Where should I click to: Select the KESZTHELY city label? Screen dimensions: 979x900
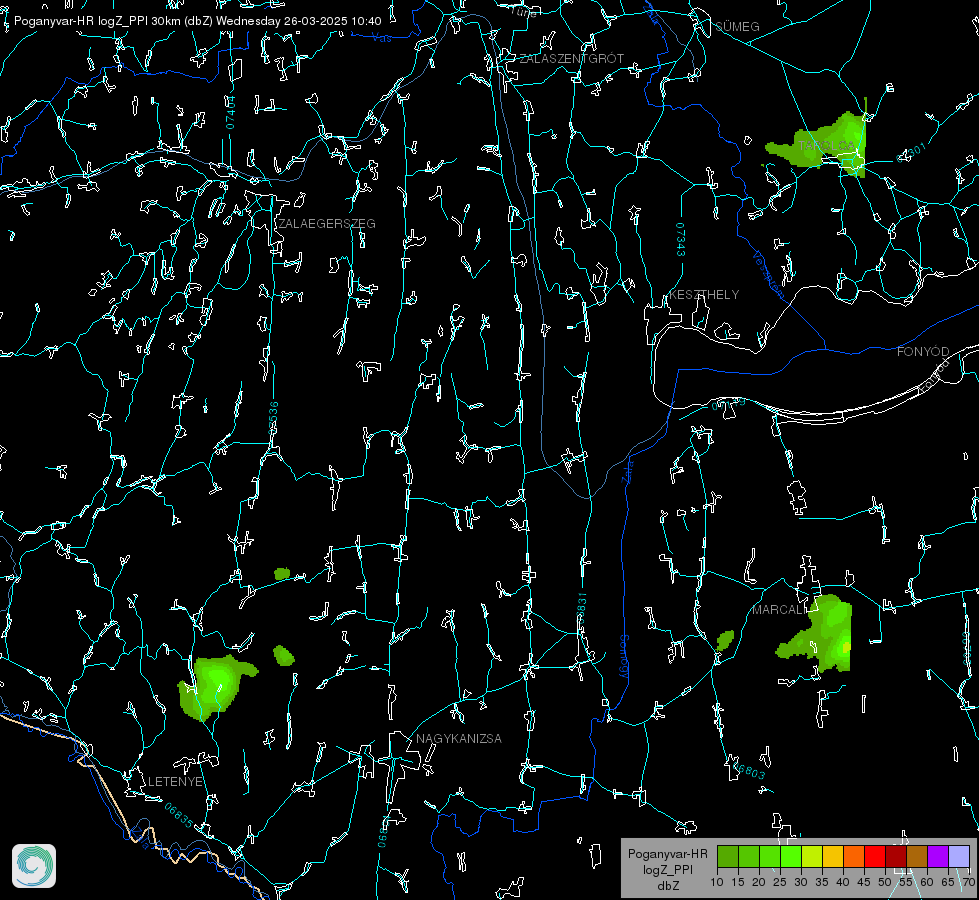(x=704, y=294)
